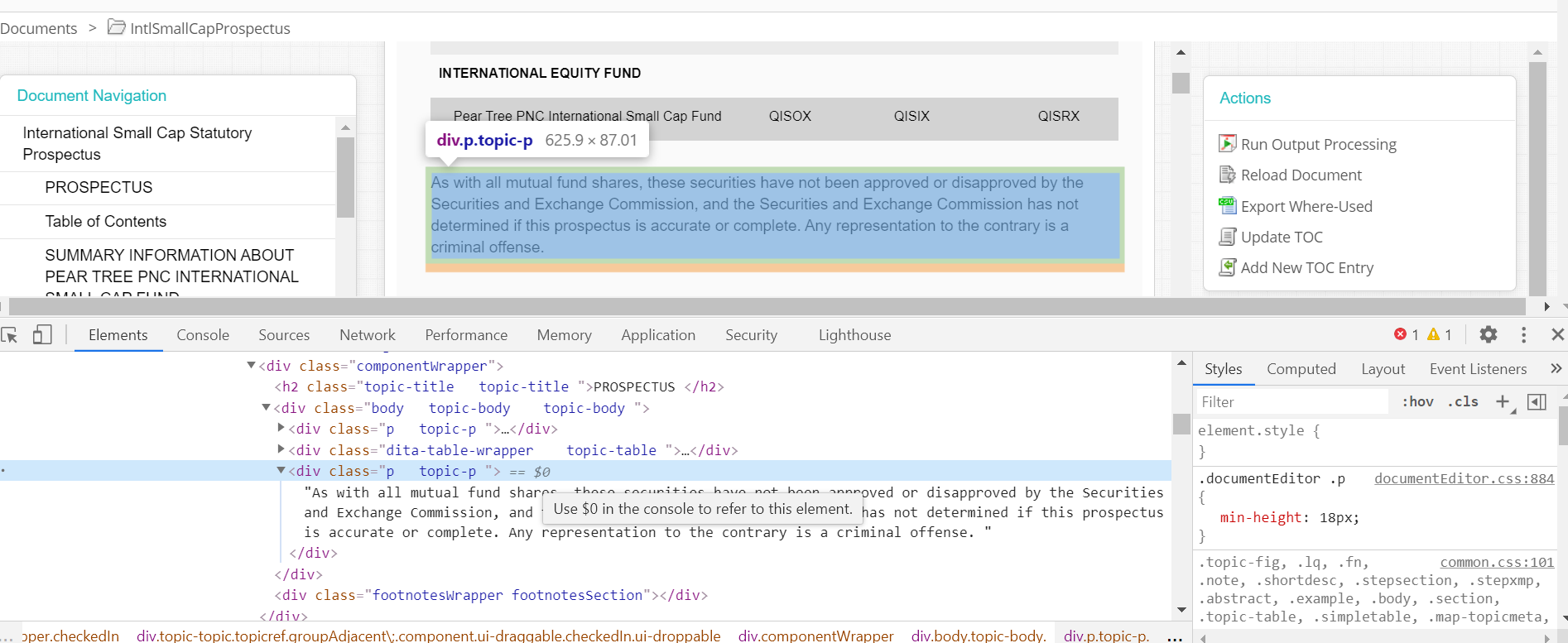This screenshot has height=643, width=1568.
Task: Open the Memory tab
Action: [x=565, y=334]
